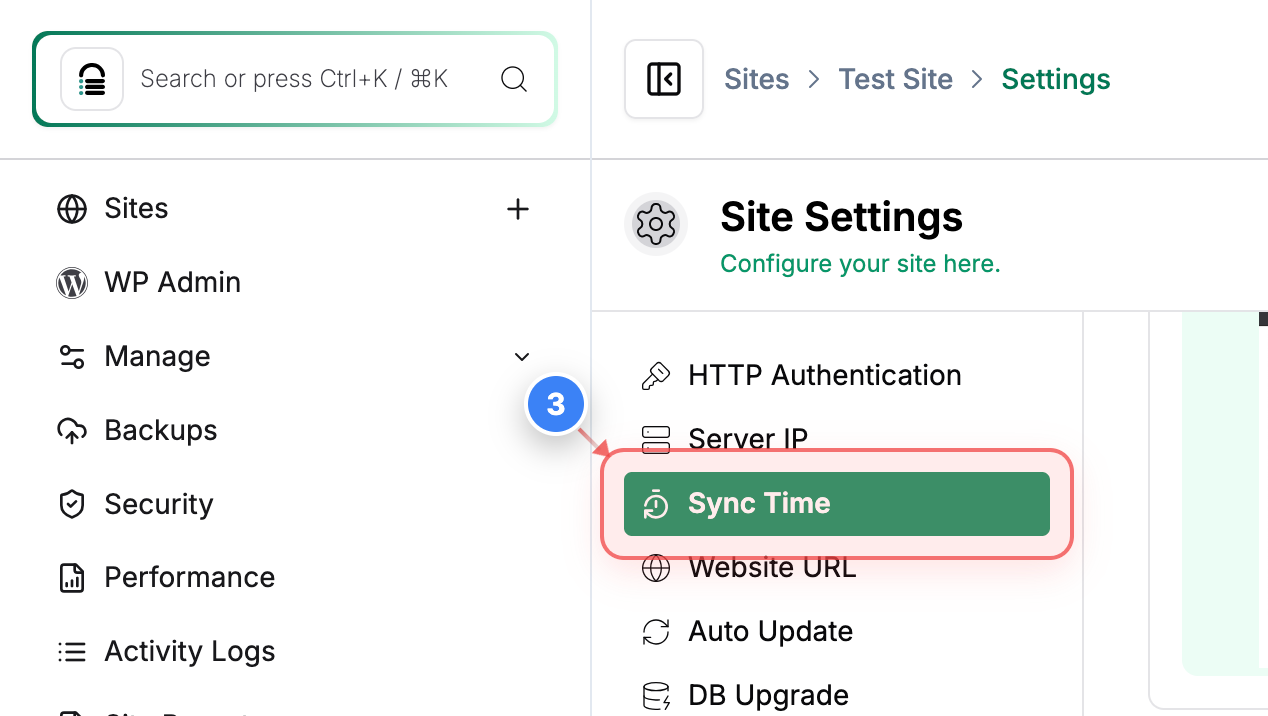Click the Backups cloud upload icon
The image size is (1268, 716).
tap(72, 431)
